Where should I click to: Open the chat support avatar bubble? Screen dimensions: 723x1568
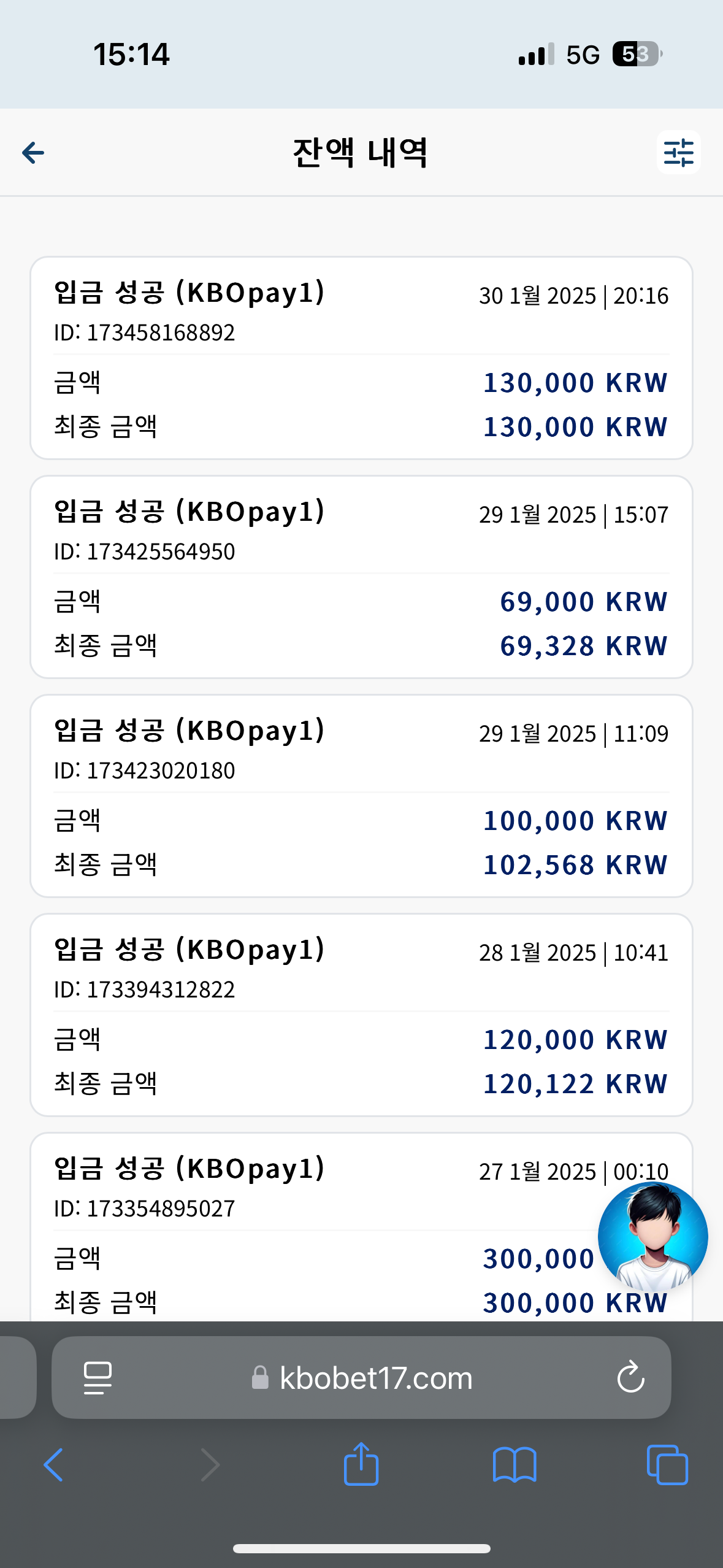point(652,1237)
